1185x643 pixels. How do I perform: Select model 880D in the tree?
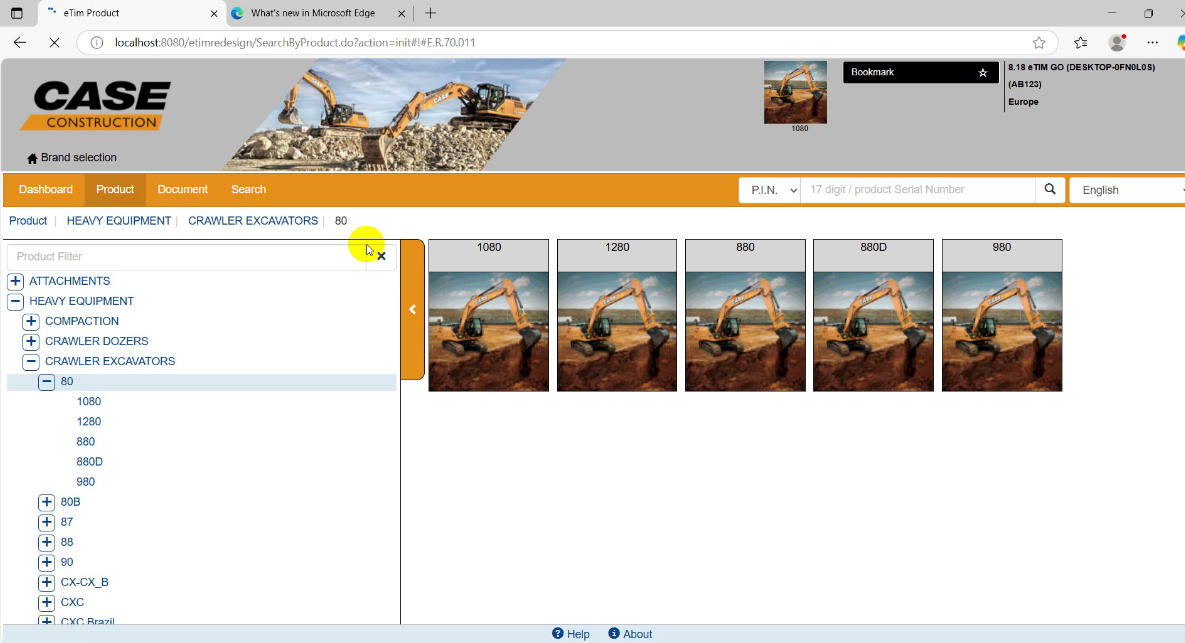pos(89,462)
